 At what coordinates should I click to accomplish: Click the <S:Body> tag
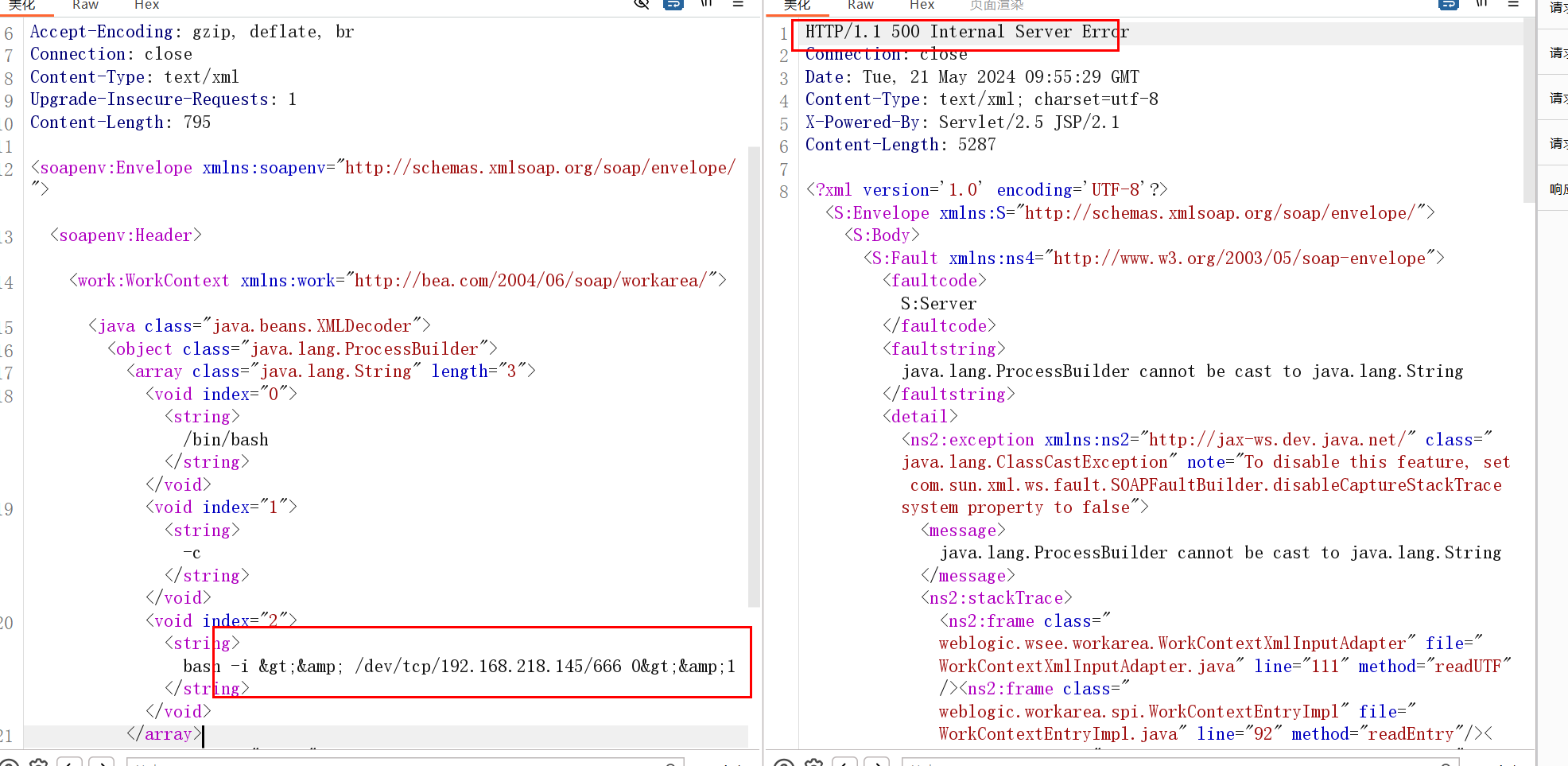pyautogui.click(x=882, y=235)
